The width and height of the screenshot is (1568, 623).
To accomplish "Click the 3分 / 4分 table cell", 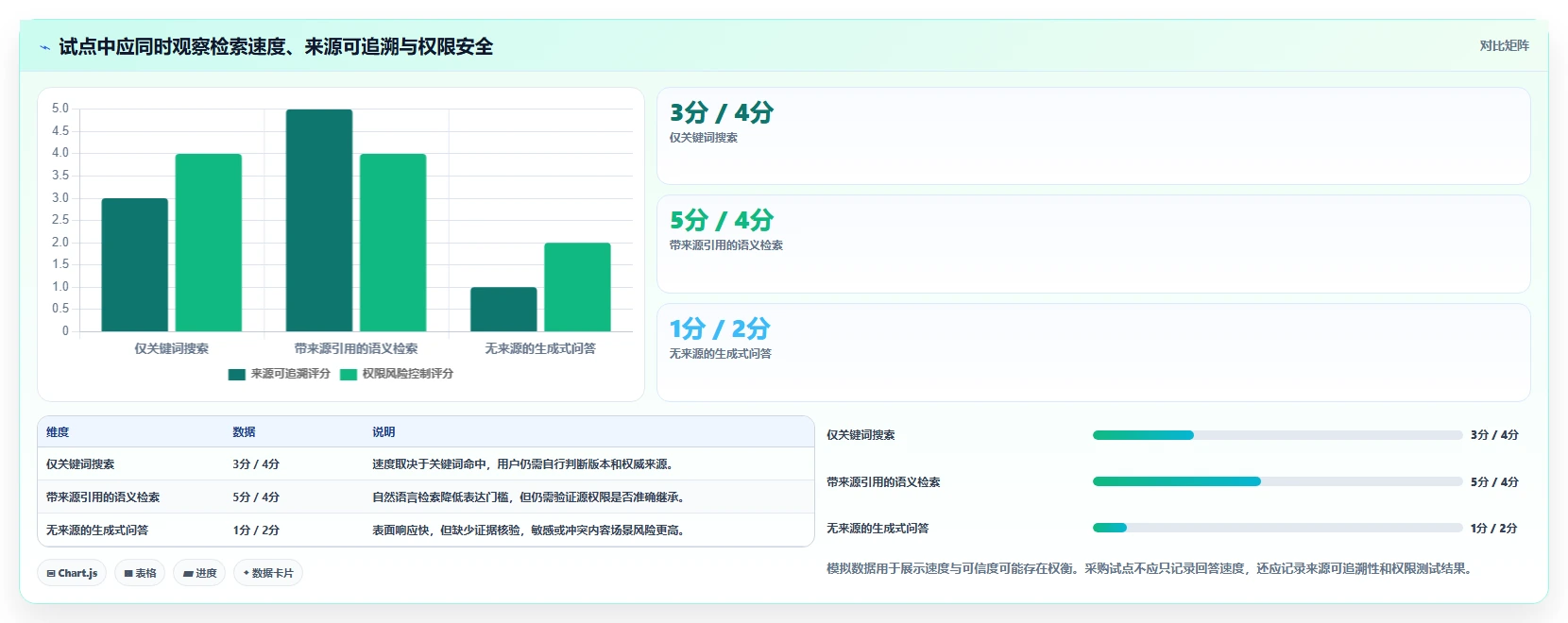I will pyautogui.click(x=256, y=464).
